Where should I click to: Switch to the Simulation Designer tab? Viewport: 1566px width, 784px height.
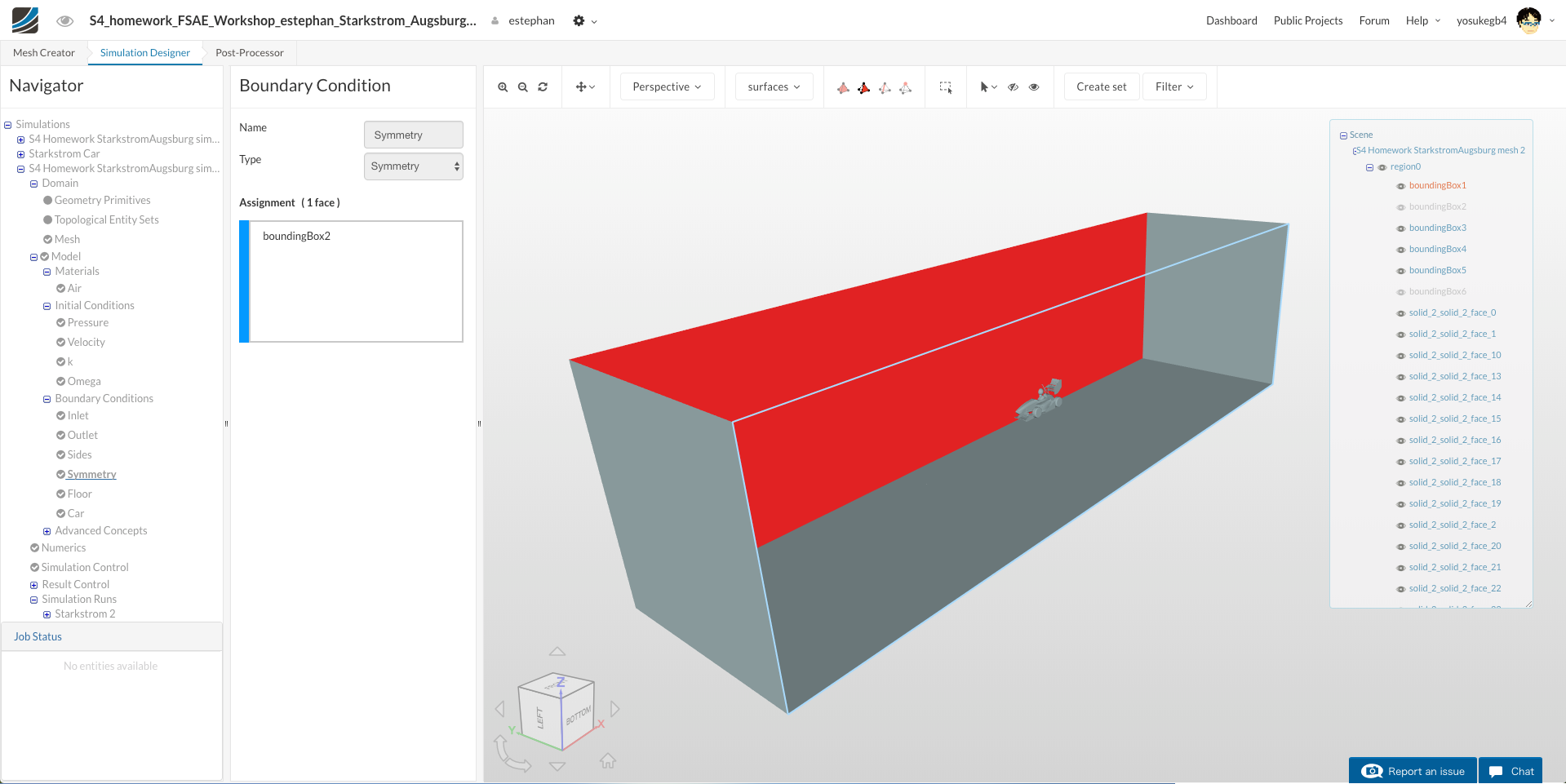click(145, 53)
